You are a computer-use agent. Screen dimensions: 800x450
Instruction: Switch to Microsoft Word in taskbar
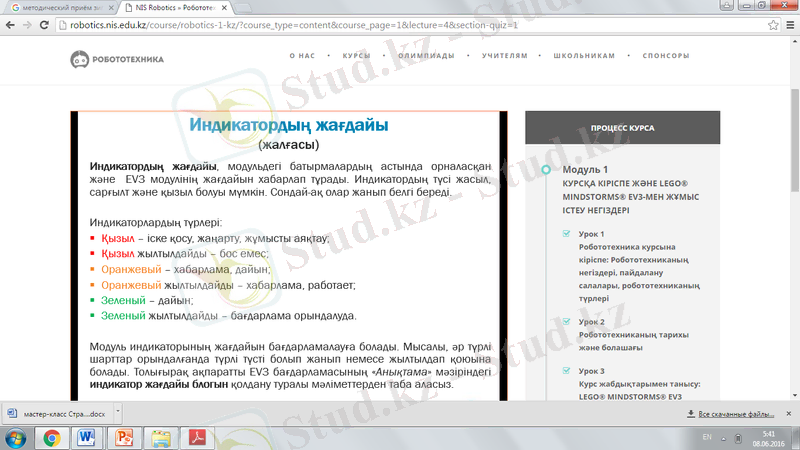point(85,437)
